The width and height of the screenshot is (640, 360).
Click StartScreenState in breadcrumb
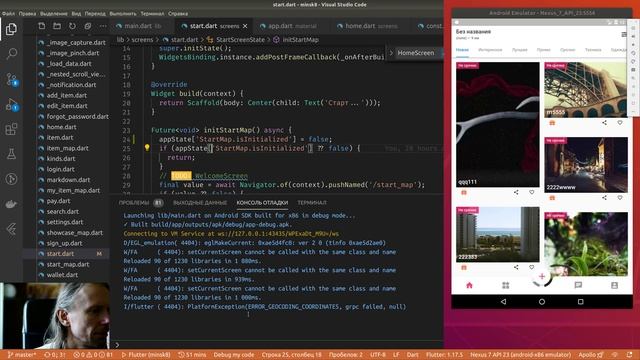coord(240,40)
